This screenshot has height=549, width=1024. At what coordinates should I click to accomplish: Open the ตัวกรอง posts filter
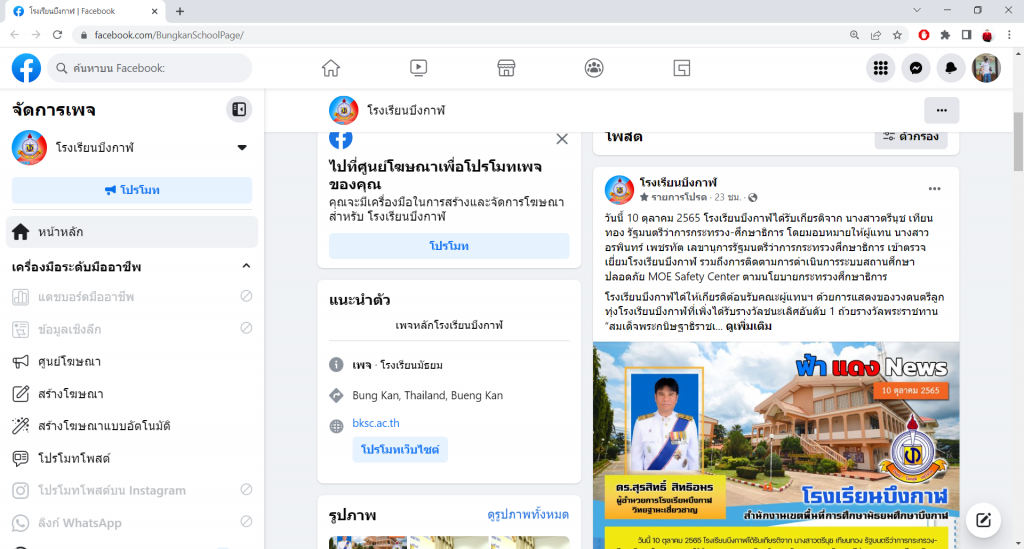pyautogui.click(x=911, y=136)
